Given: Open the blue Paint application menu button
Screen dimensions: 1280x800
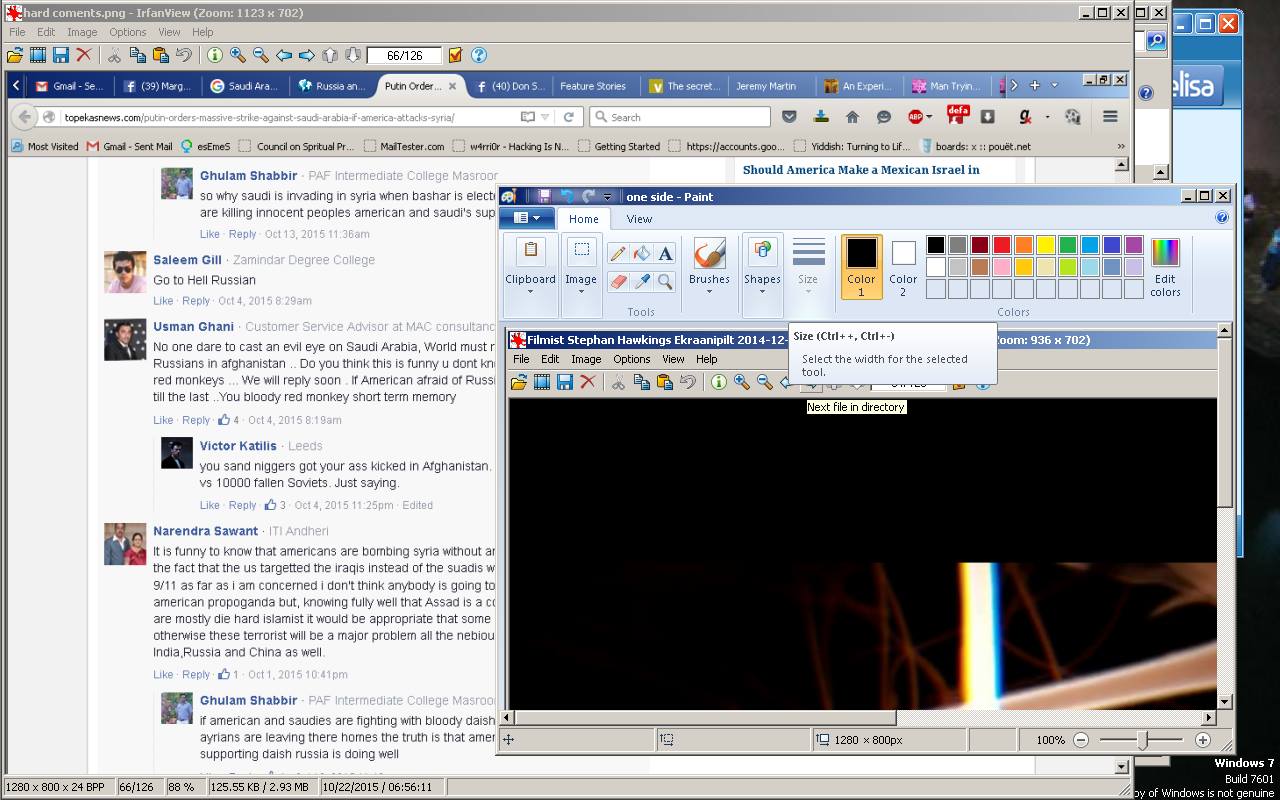Looking at the screenshot, I should coord(527,217).
